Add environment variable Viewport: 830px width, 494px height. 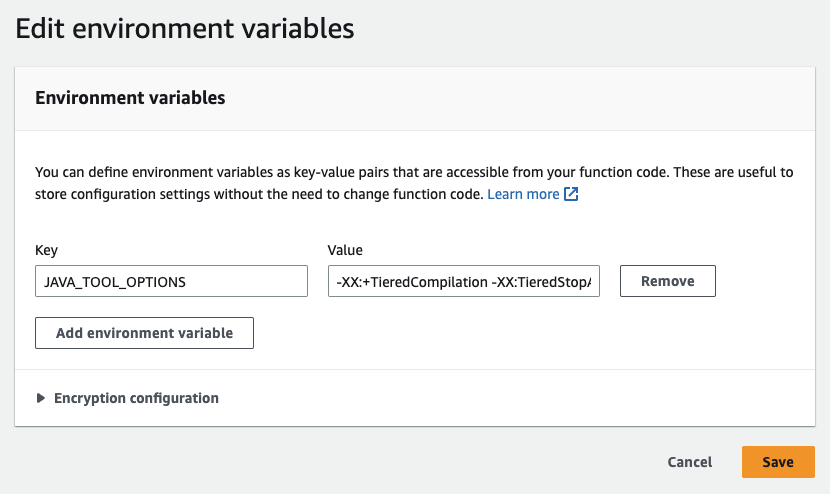pos(144,333)
